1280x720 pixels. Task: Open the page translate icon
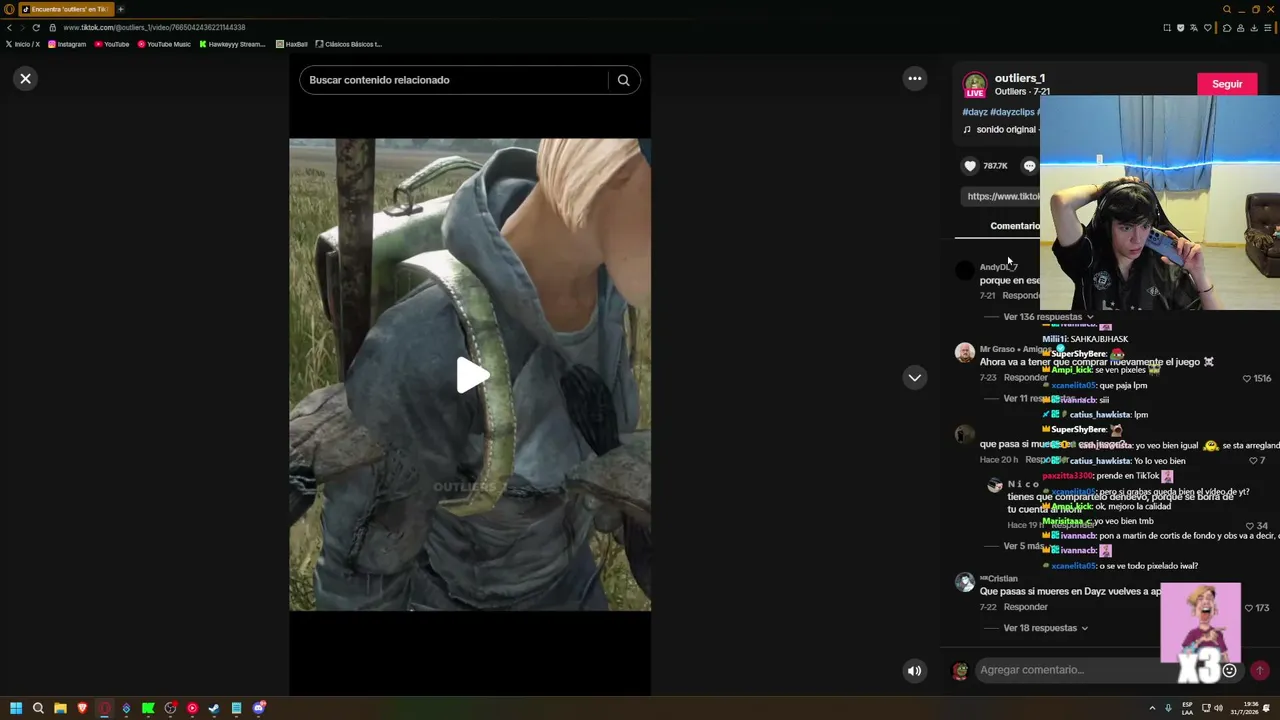[1195, 28]
